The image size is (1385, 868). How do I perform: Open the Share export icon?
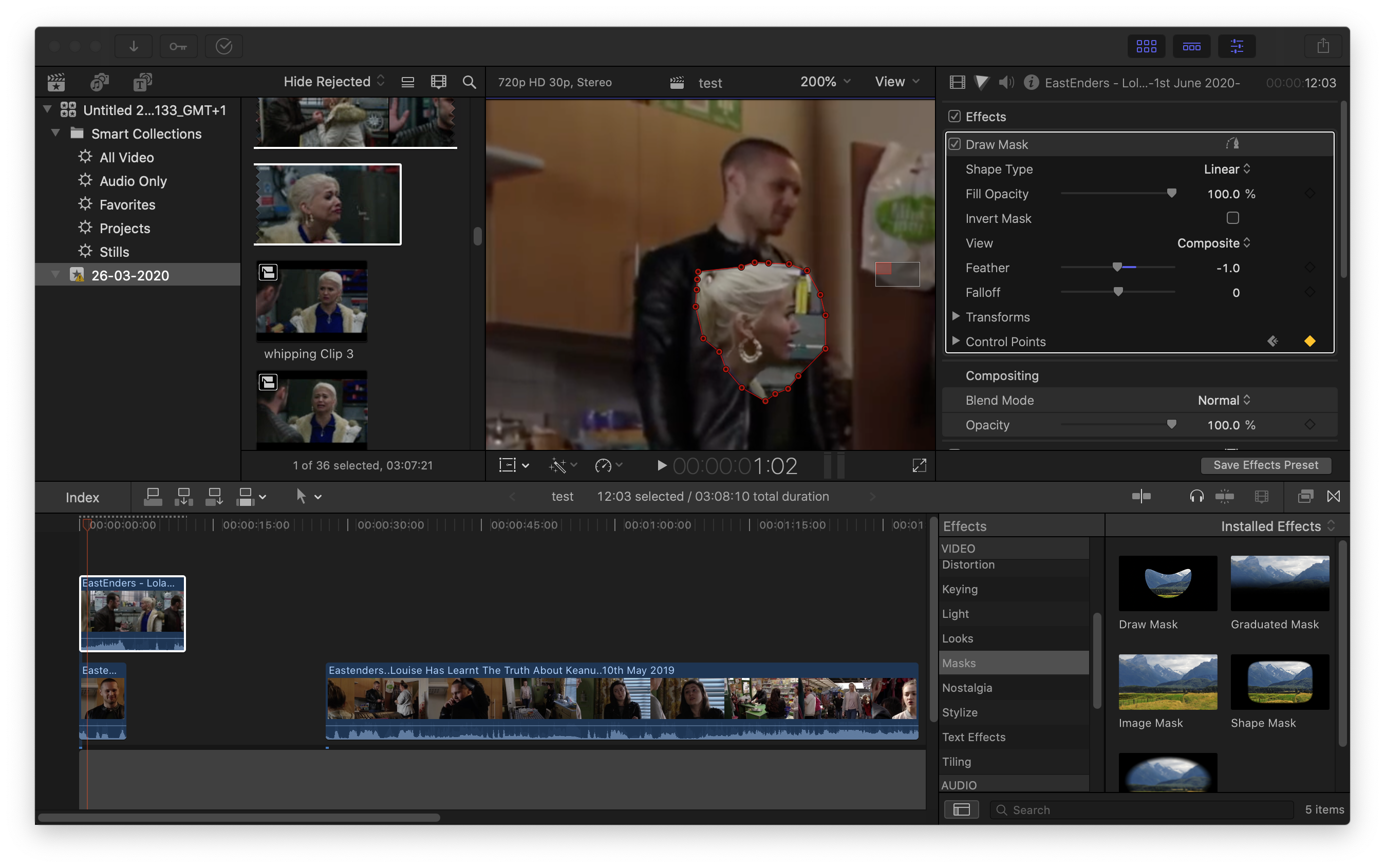(x=1322, y=46)
